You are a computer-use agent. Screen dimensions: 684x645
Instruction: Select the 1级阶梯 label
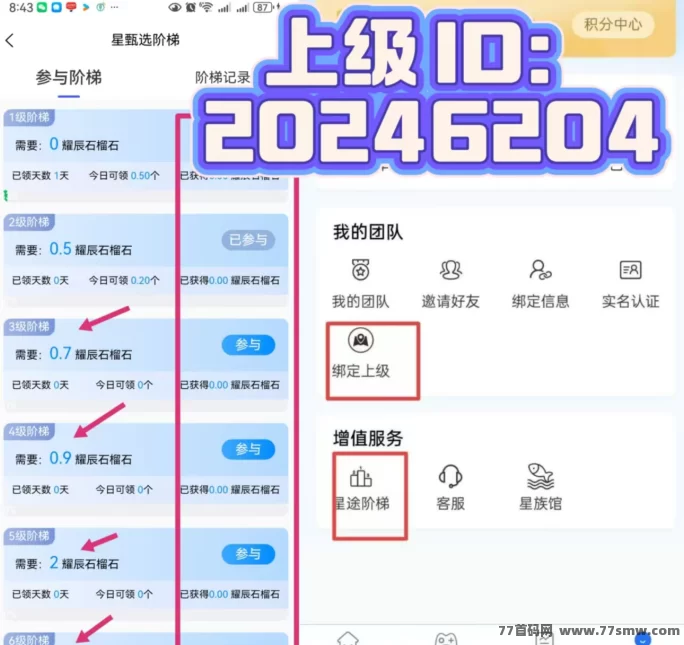[29, 117]
